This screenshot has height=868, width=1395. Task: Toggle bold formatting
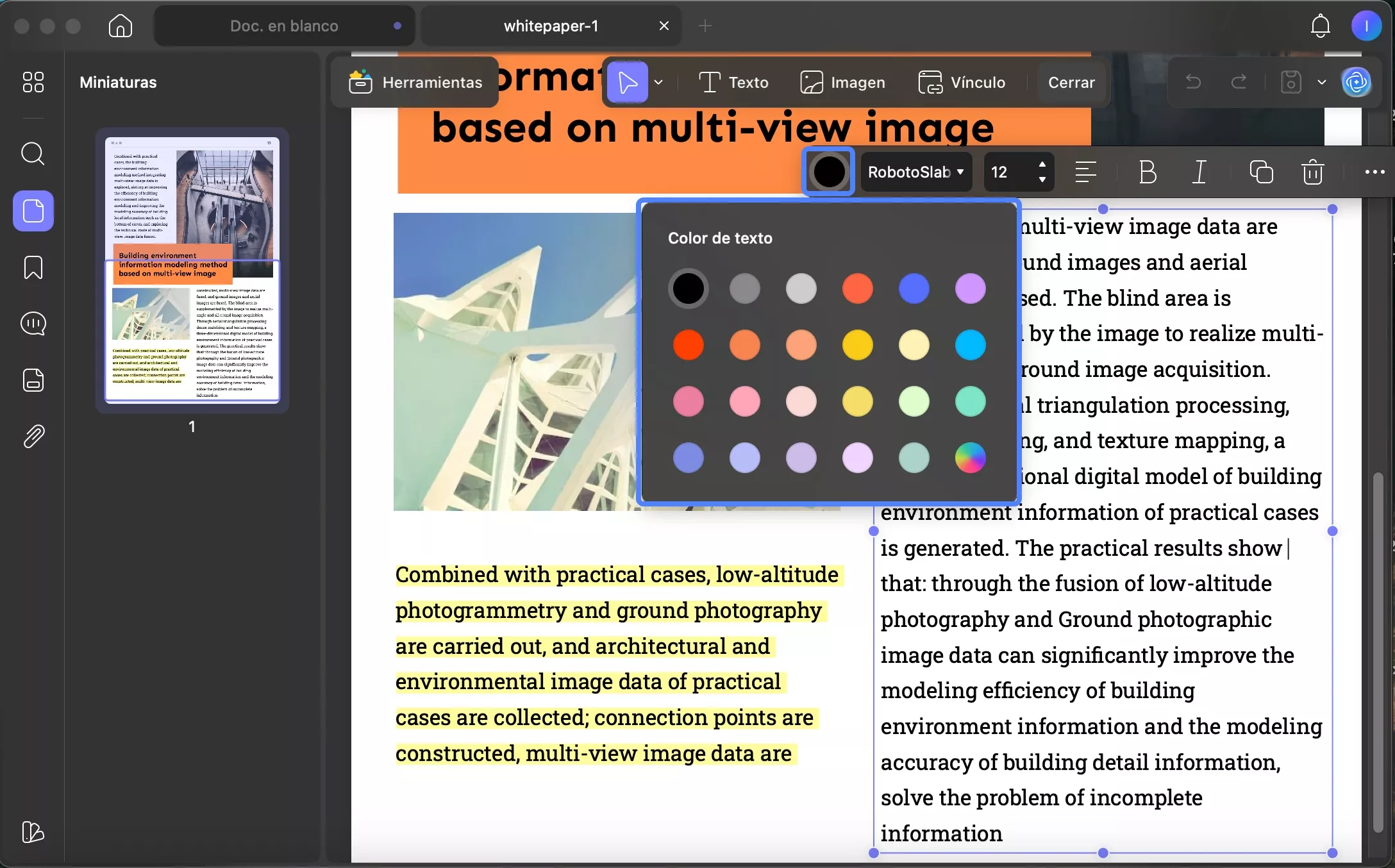point(1148,172)
